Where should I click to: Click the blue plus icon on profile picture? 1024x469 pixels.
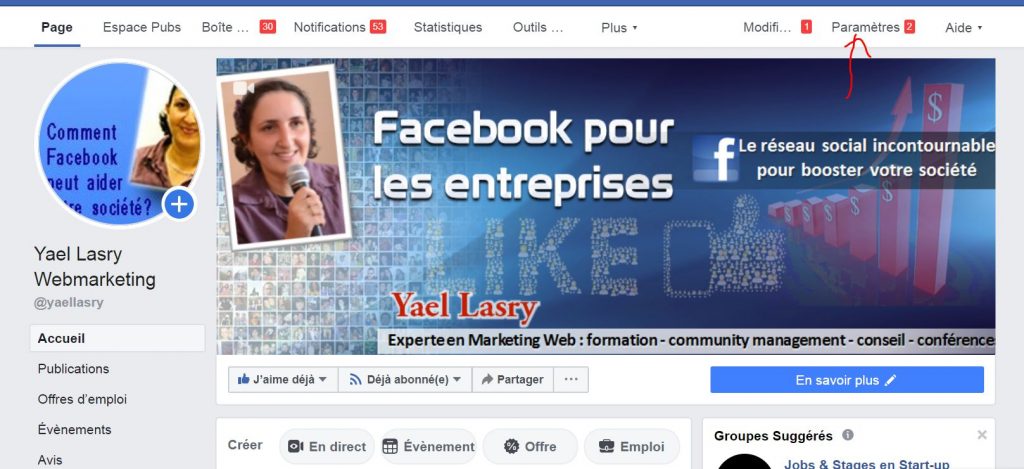(x=179, y=204)
